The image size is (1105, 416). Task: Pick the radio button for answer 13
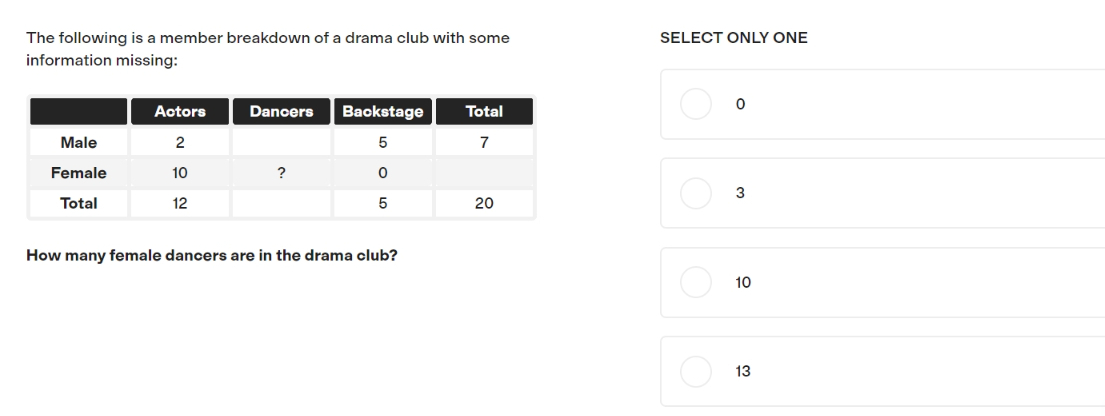point(696,372)
